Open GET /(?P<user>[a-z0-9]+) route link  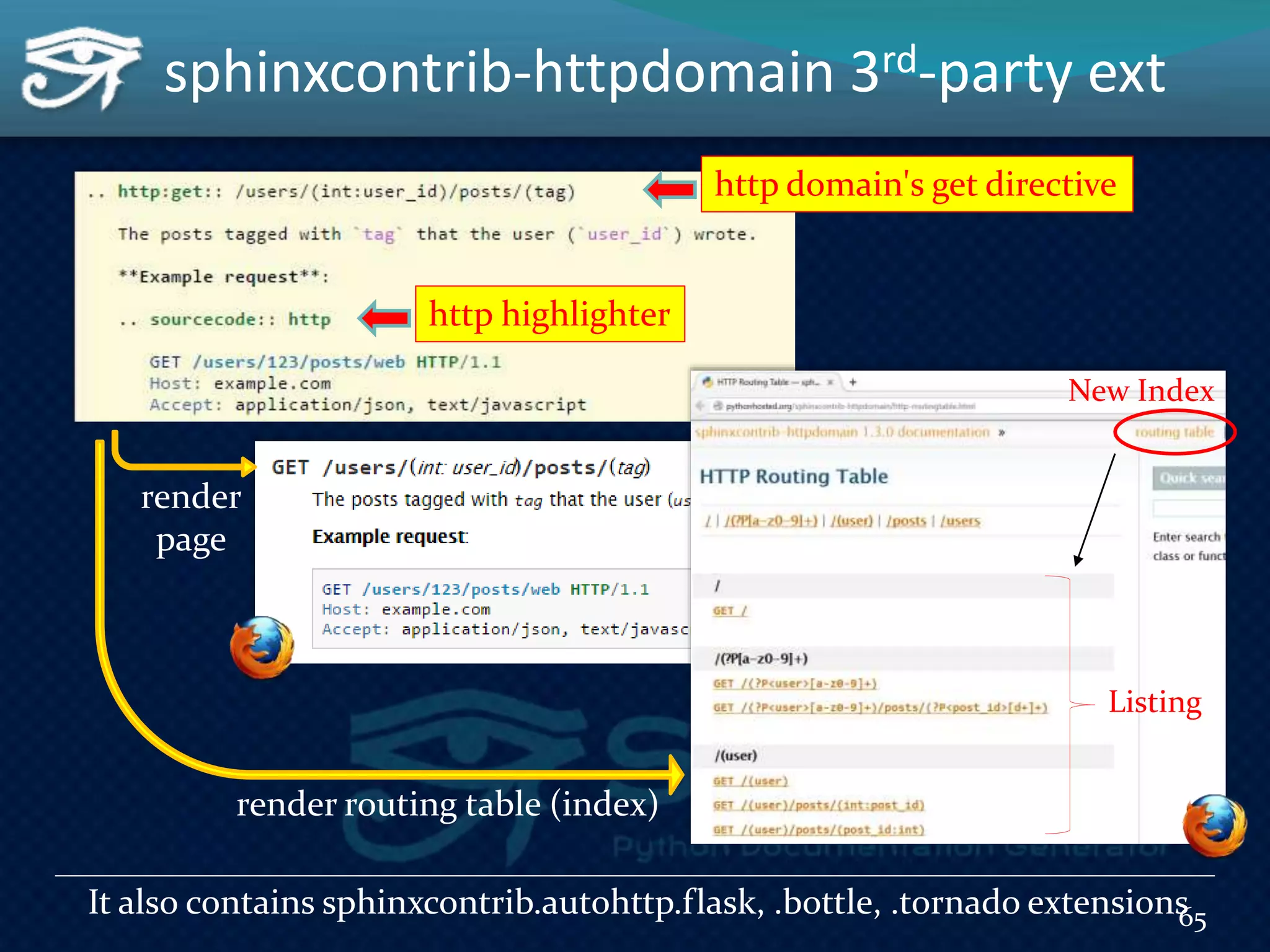tap(795, 683)
